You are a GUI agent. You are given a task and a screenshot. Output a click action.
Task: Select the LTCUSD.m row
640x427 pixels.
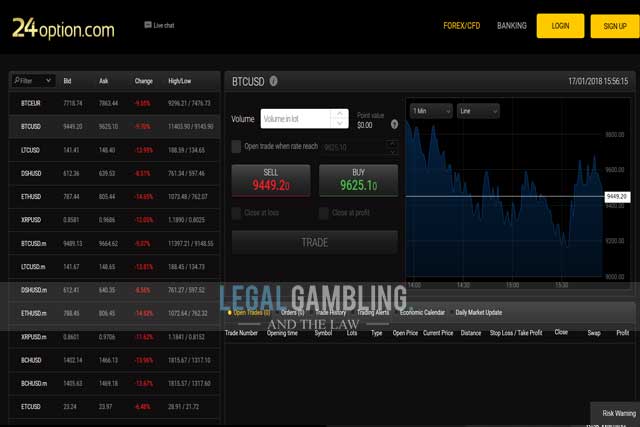[114, 267]
